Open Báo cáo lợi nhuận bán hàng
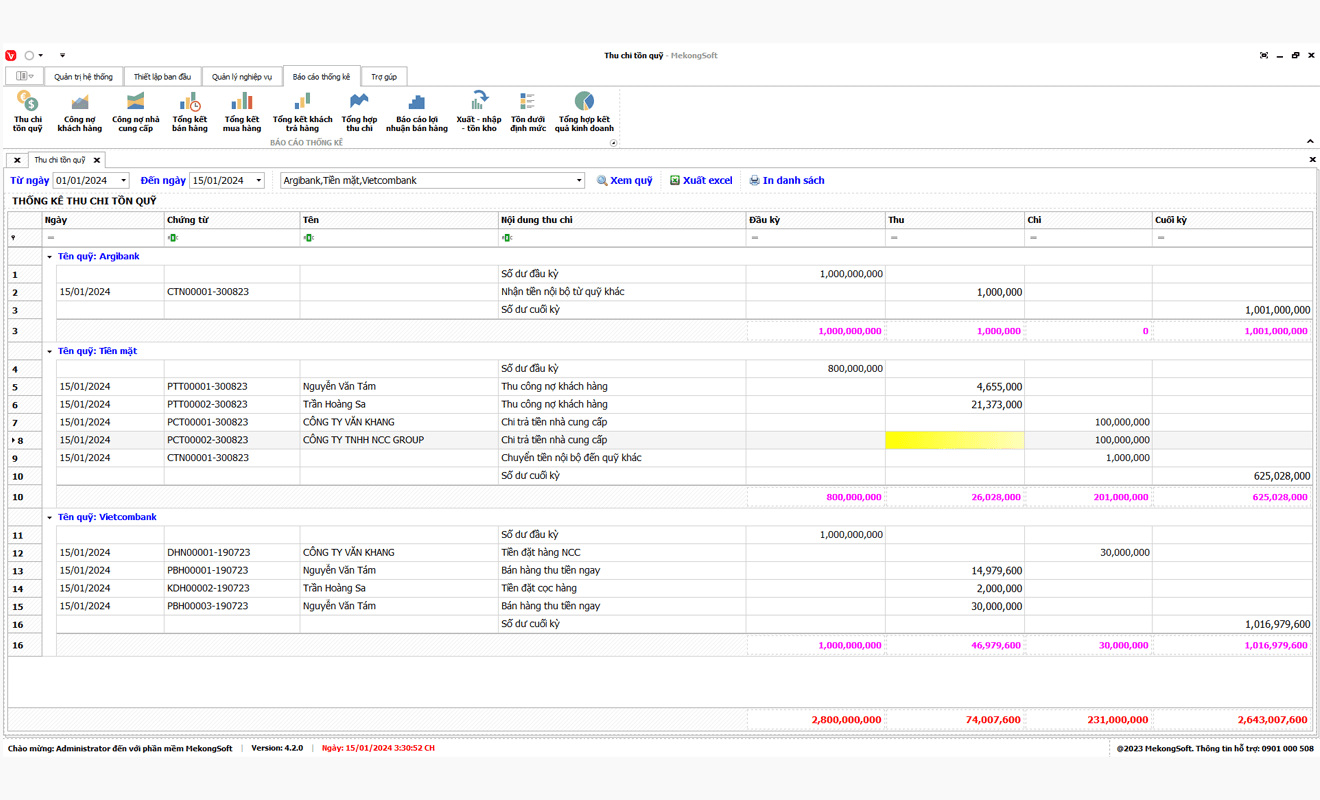This screenshot has width=1320, height=800. point(417,112)
